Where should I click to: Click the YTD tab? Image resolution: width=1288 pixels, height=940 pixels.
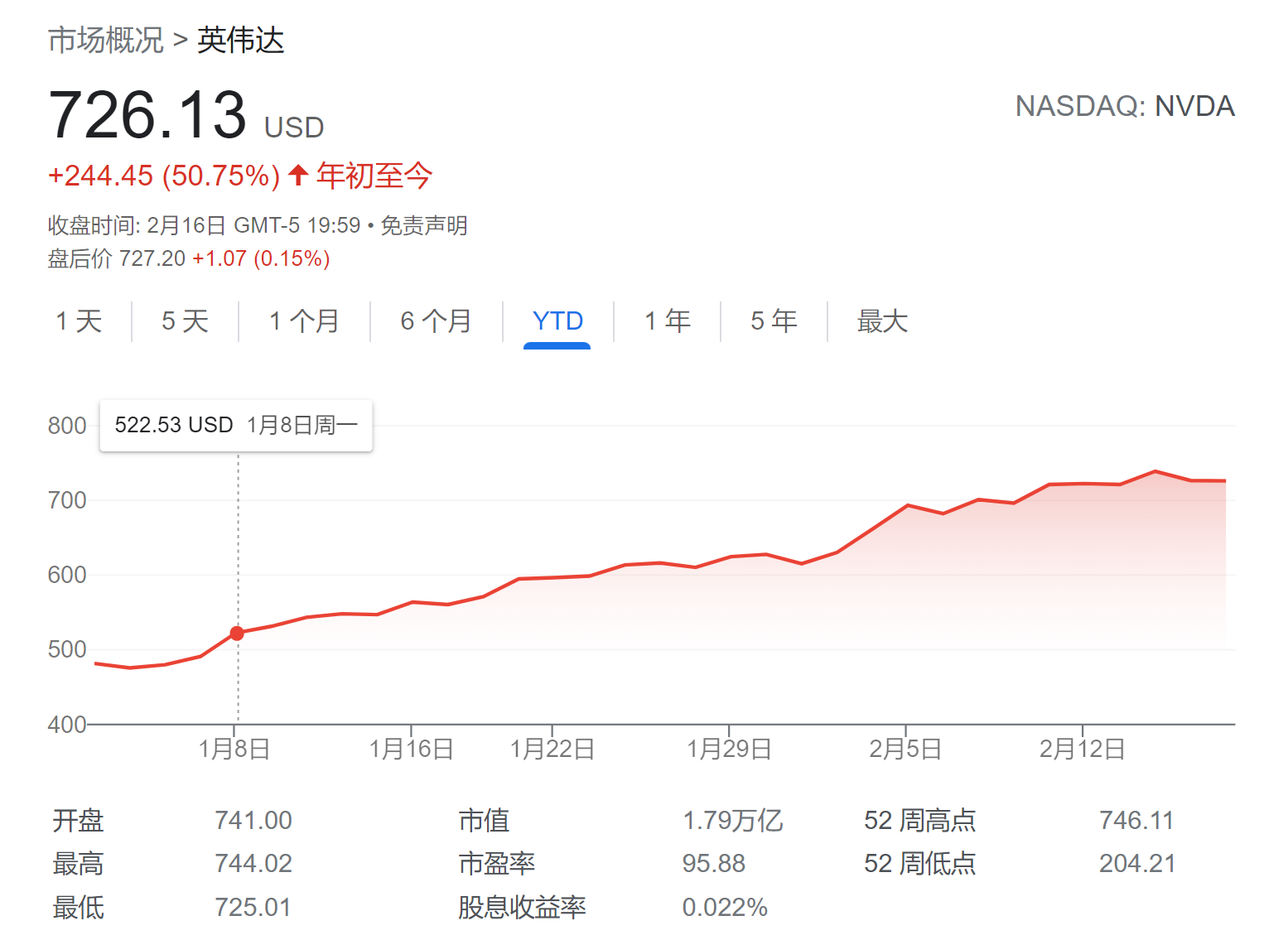point(557,321)
